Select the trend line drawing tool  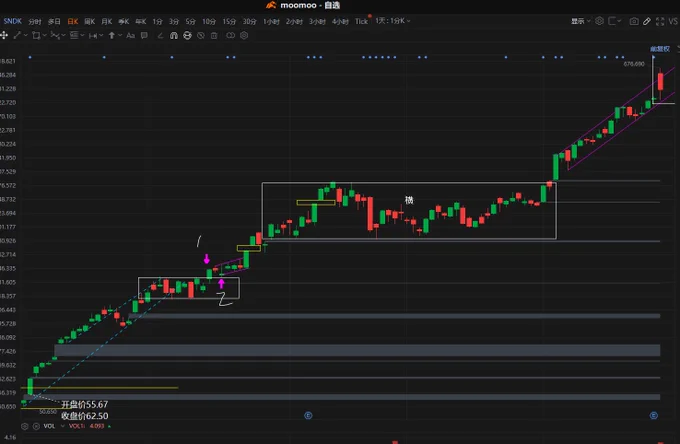coord(17,36)
